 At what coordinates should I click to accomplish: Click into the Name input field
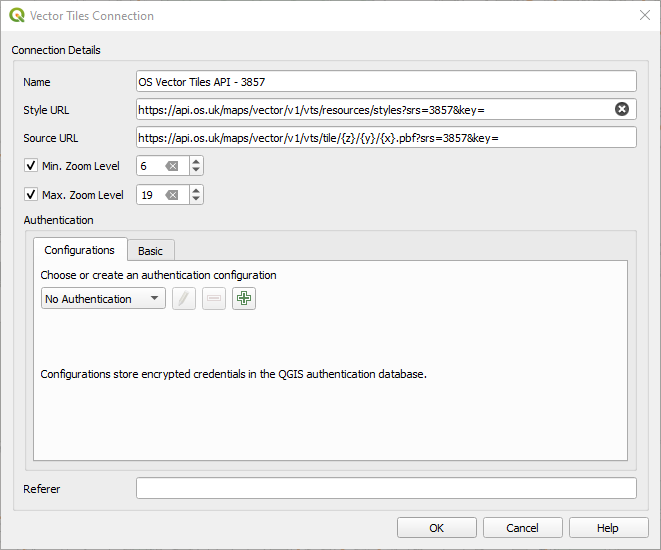pos(386,81)
